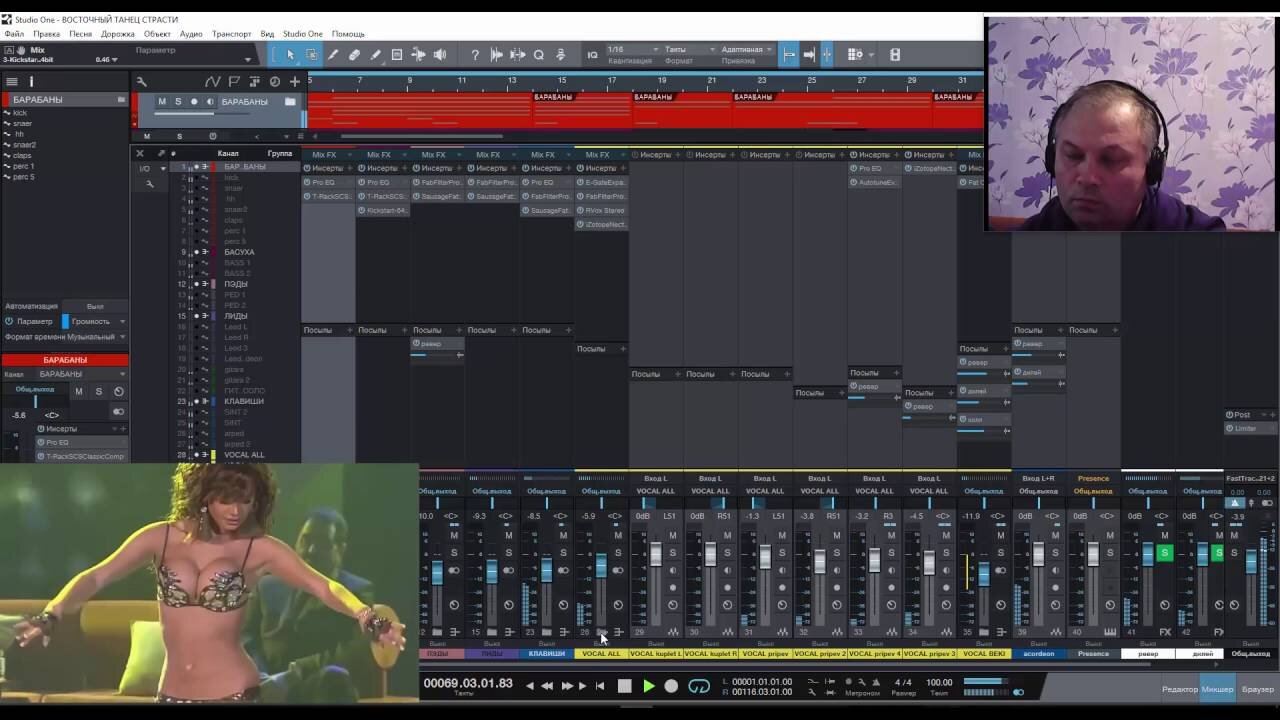Click the IQ input quantize button

click(592, 55)
